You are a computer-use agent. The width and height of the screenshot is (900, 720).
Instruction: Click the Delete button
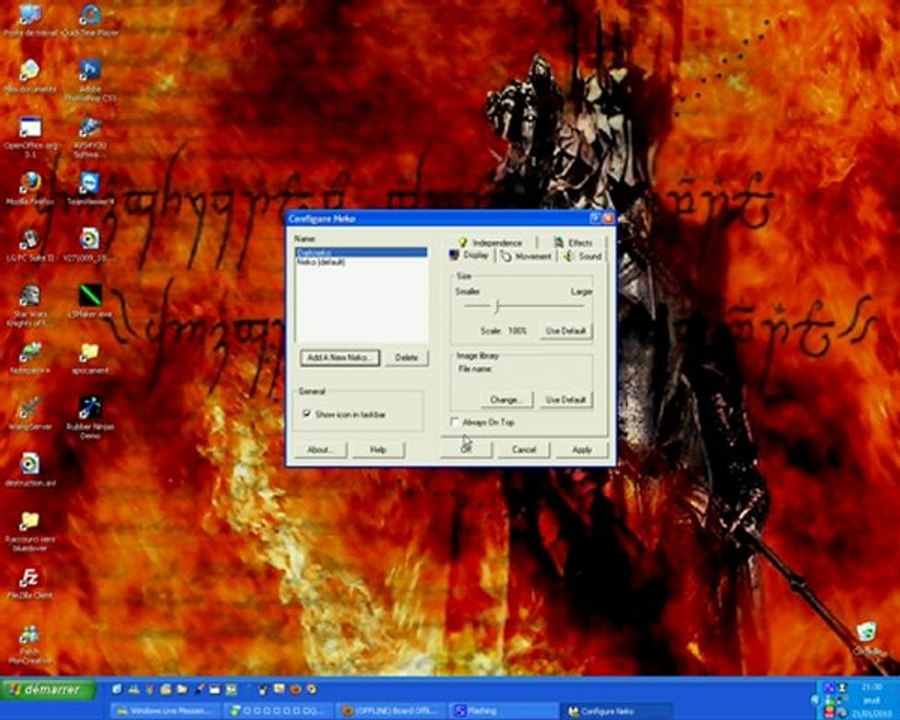pos(406,358)
